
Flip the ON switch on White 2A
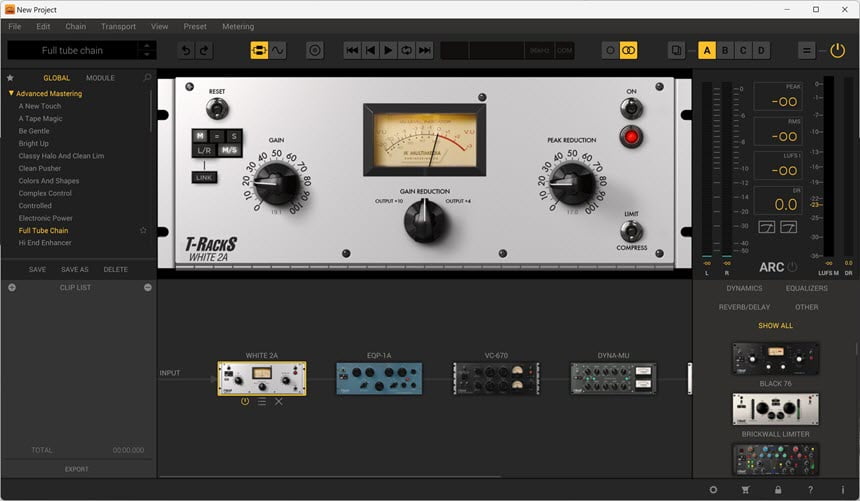631,109
